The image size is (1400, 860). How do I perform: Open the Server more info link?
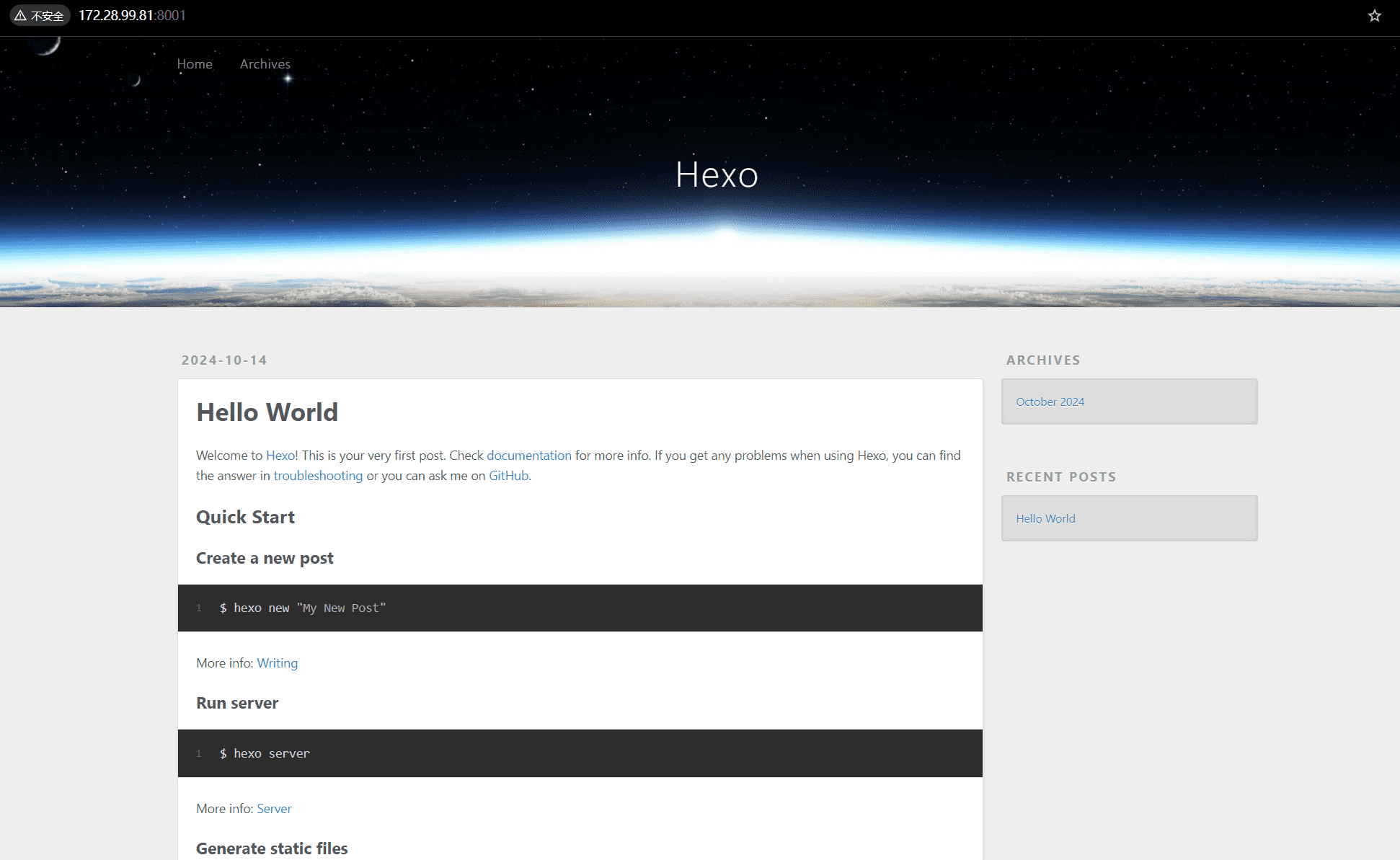pyautogui.click(x=274, y=809)
